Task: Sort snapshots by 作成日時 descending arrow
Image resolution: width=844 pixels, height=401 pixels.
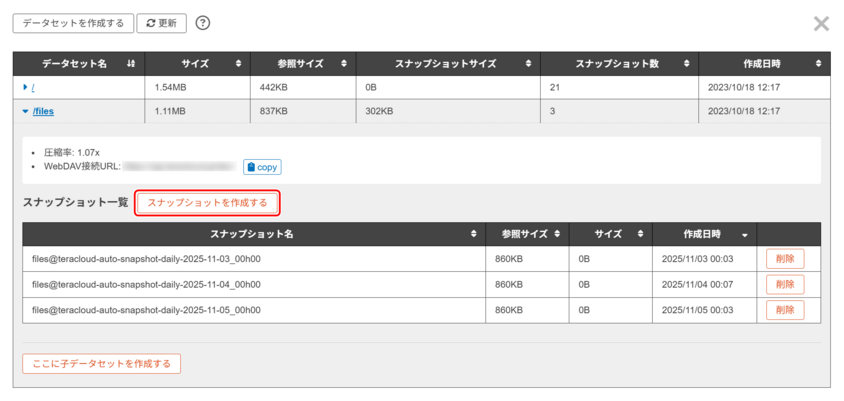Action: coord(743,235)
